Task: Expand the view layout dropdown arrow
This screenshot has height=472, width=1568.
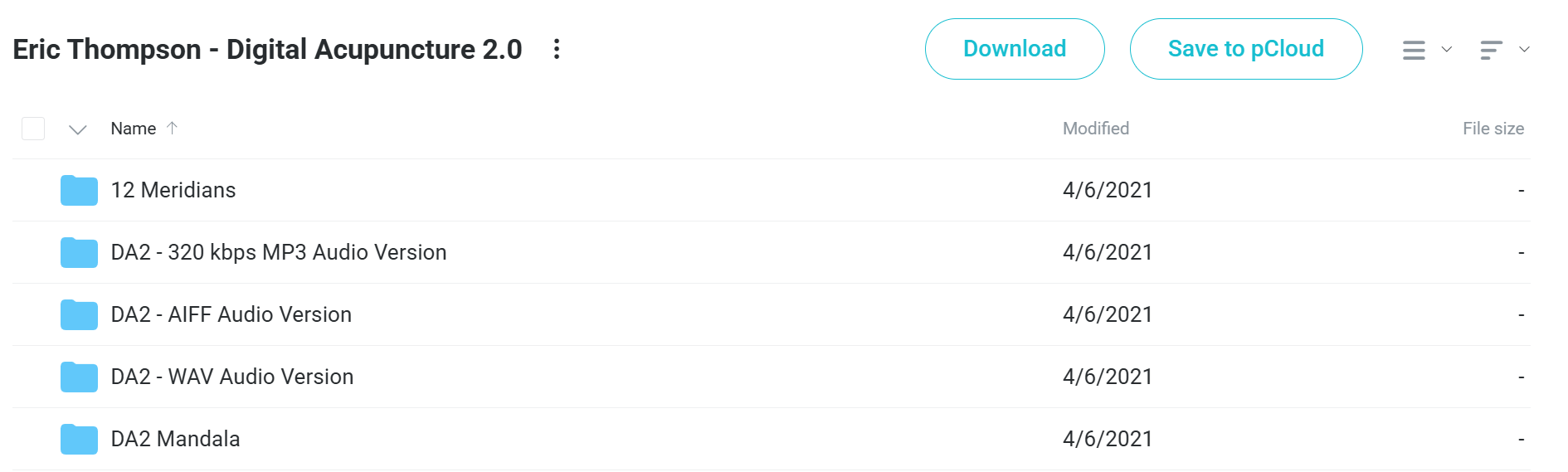Action: click(1447, 50)
